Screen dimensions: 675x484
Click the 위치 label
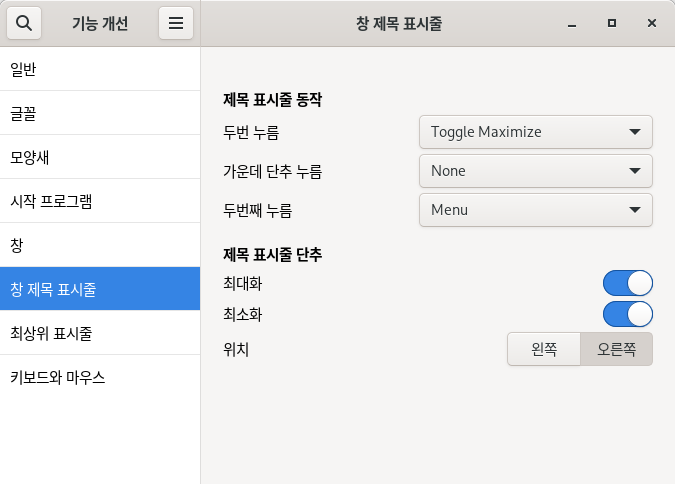tap(236, 350)
